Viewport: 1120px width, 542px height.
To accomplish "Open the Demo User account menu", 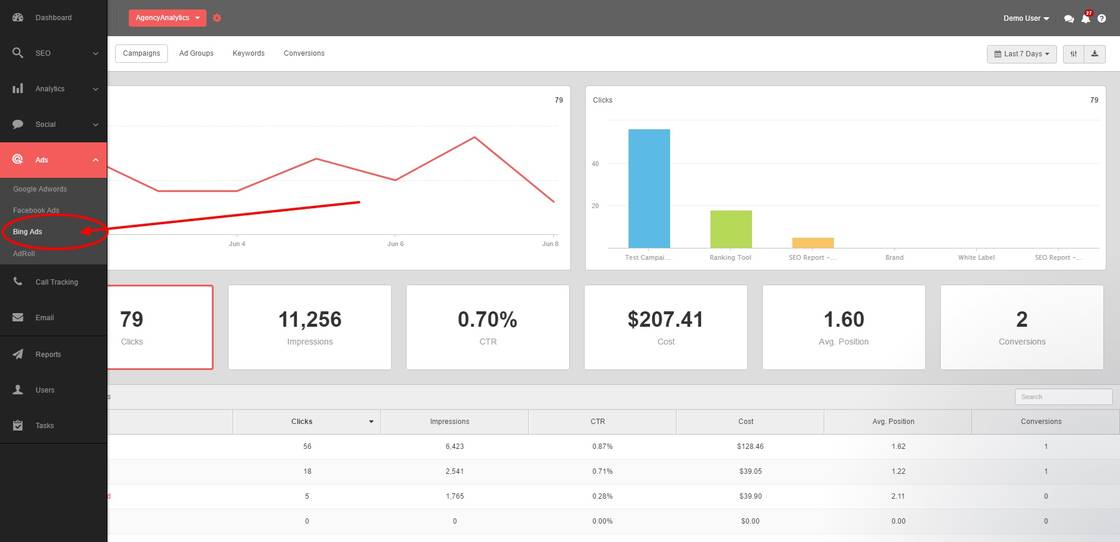I will [x=1026, y=18].
